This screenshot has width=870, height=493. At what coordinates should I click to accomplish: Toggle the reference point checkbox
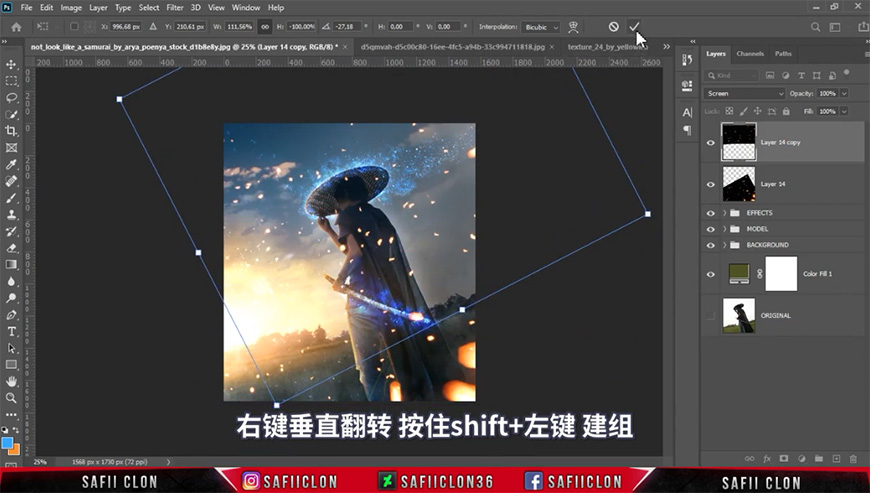tap(74, 27)
